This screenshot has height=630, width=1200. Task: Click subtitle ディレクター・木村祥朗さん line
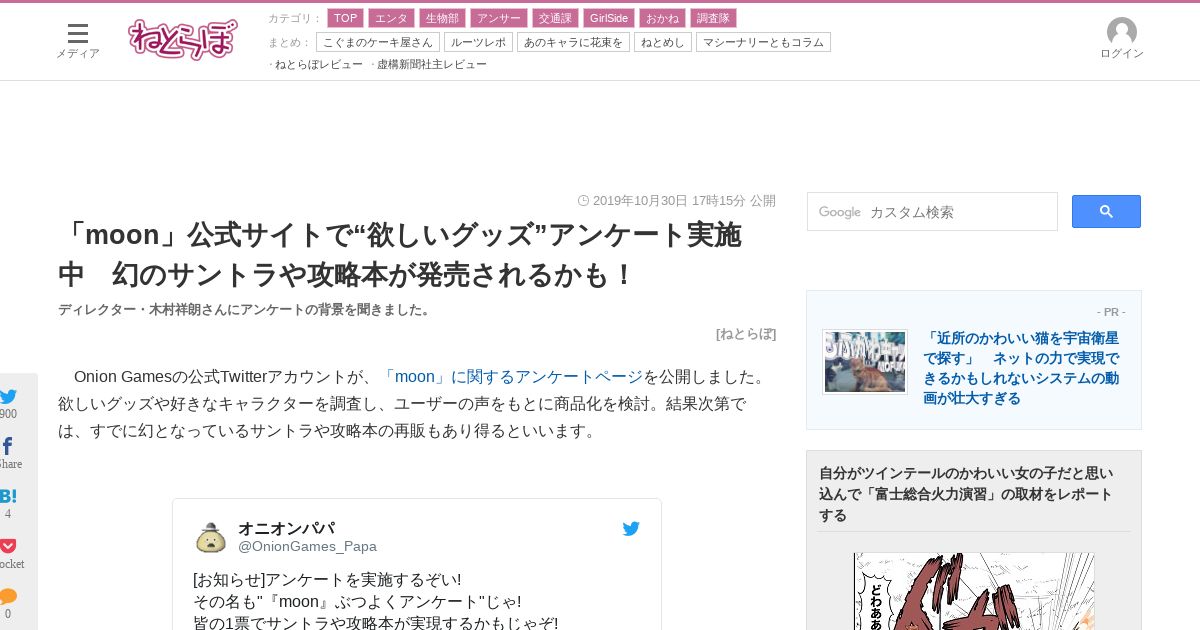click(246, 310)
